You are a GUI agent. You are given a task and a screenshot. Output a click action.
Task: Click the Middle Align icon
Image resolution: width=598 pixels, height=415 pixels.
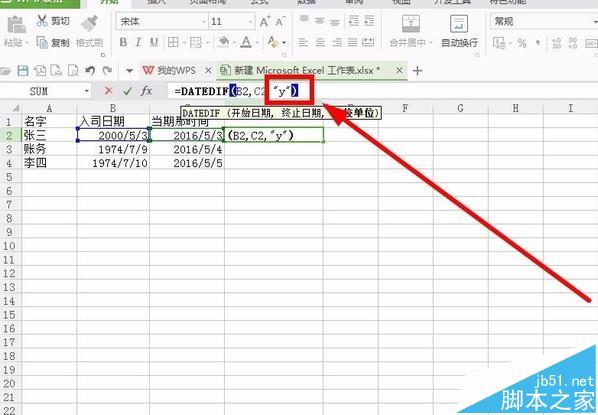(320, 21)
